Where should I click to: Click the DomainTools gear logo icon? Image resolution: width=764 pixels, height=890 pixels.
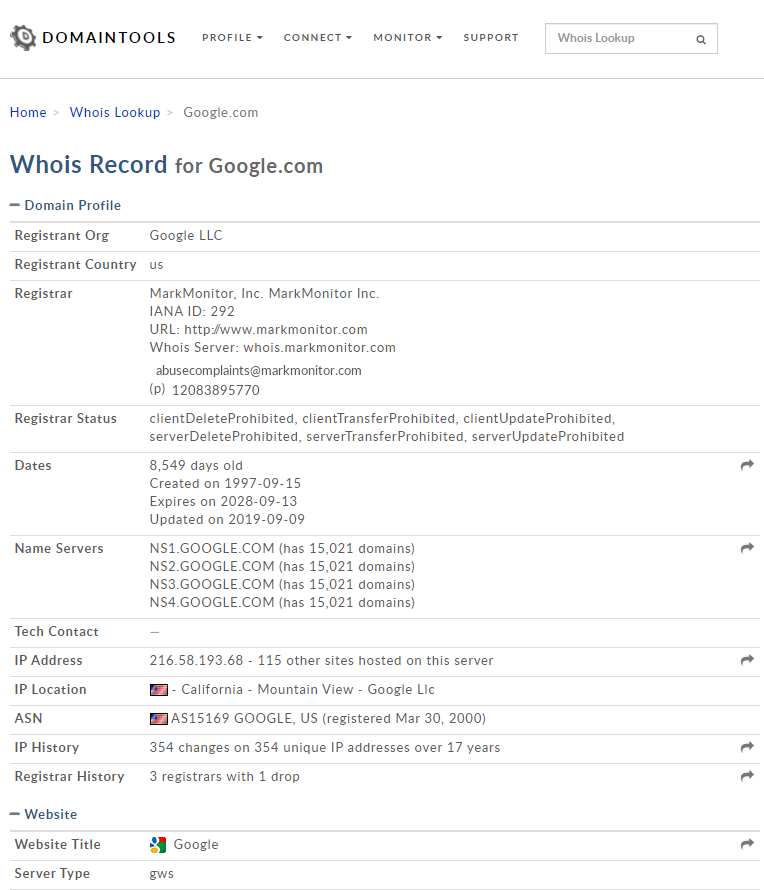[22, 38]
